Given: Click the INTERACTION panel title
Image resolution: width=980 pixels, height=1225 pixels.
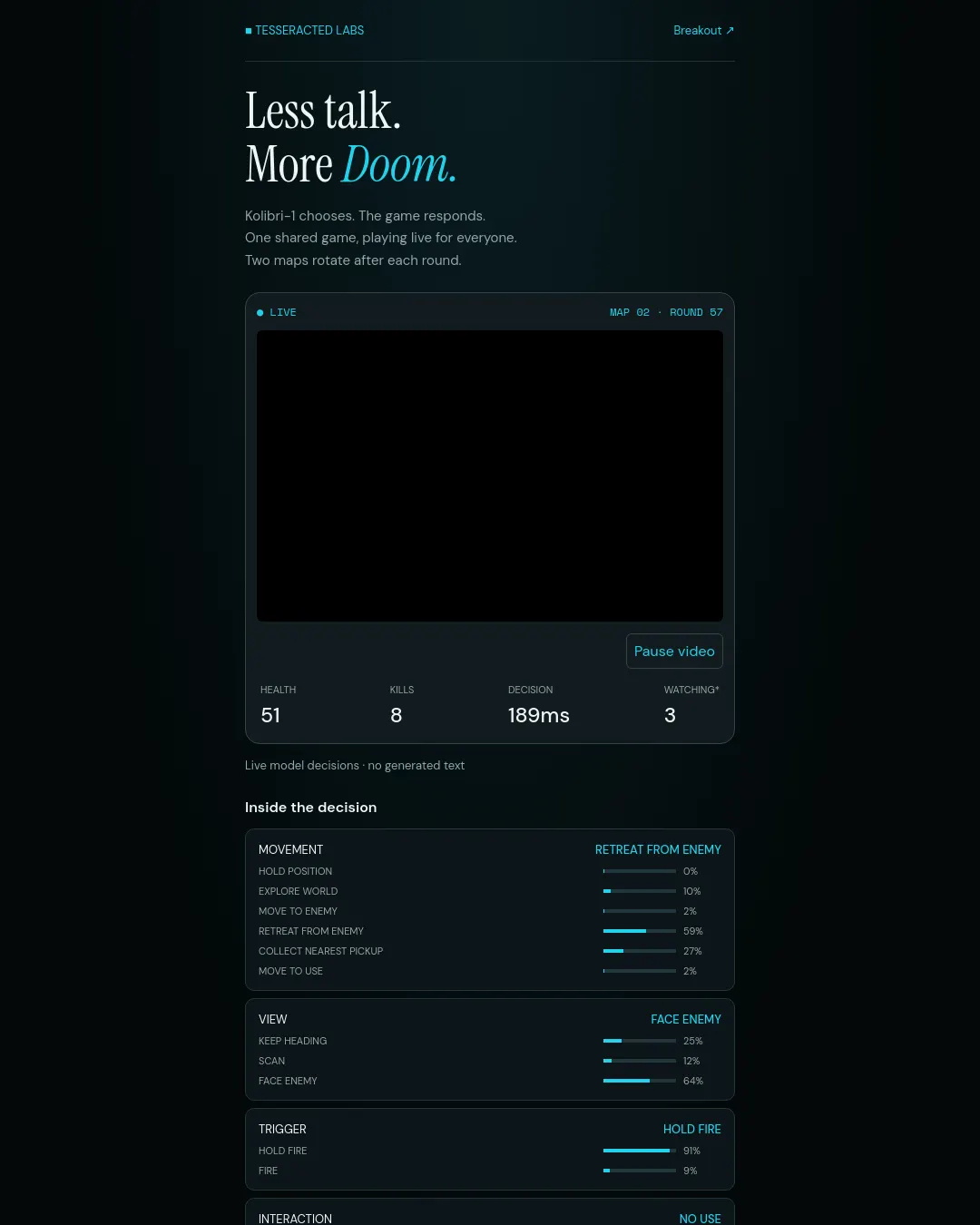Looking at the screenshot, I should [295, 1219].
